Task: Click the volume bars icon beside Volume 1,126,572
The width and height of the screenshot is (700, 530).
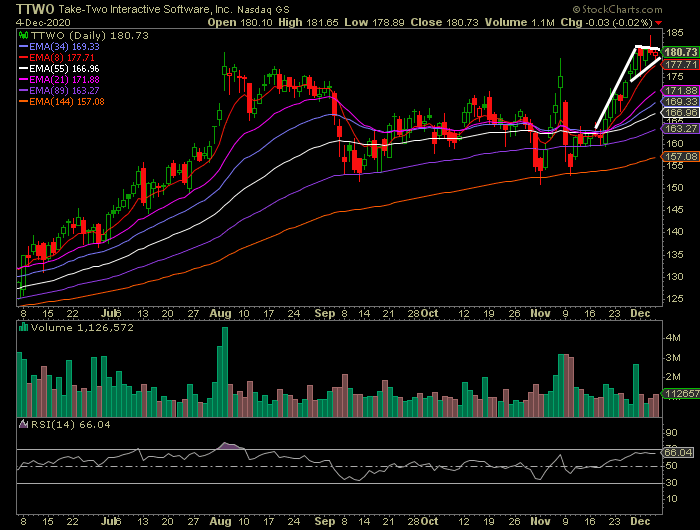Action: pos(23,327)
